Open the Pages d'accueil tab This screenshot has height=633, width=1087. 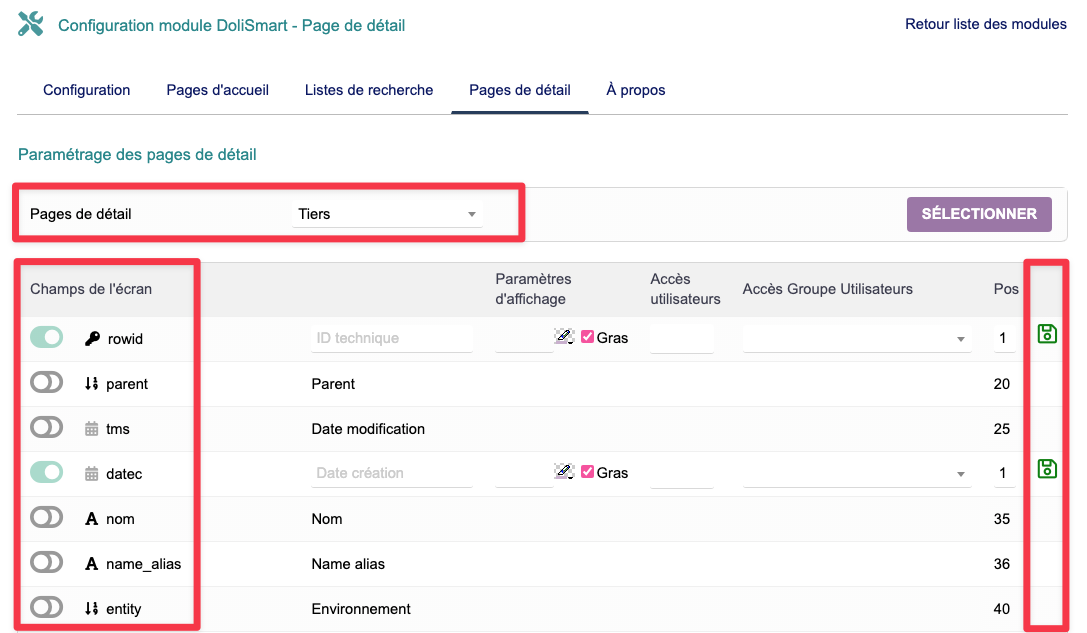coord(217,90)
